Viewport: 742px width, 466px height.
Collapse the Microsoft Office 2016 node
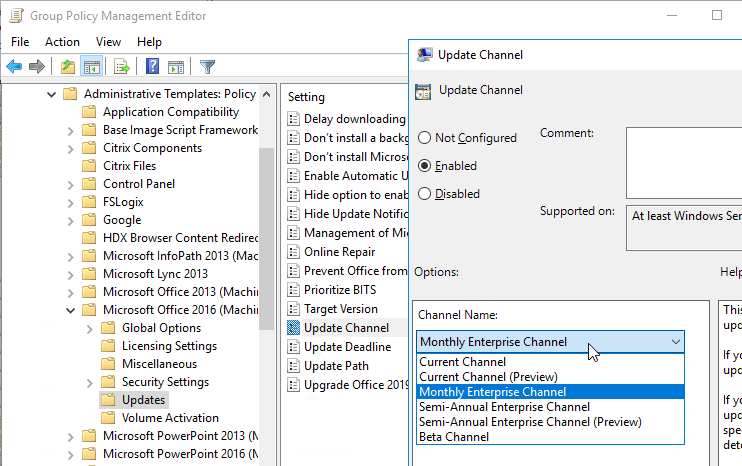pyautogui.click(x=71, y=310)
